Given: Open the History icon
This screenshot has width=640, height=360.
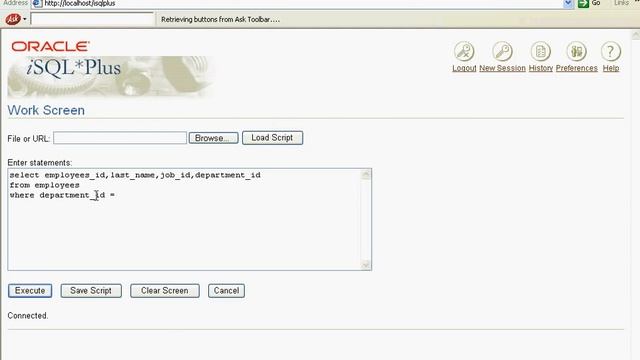Looking at the screenshot, I should coord(540,51).
